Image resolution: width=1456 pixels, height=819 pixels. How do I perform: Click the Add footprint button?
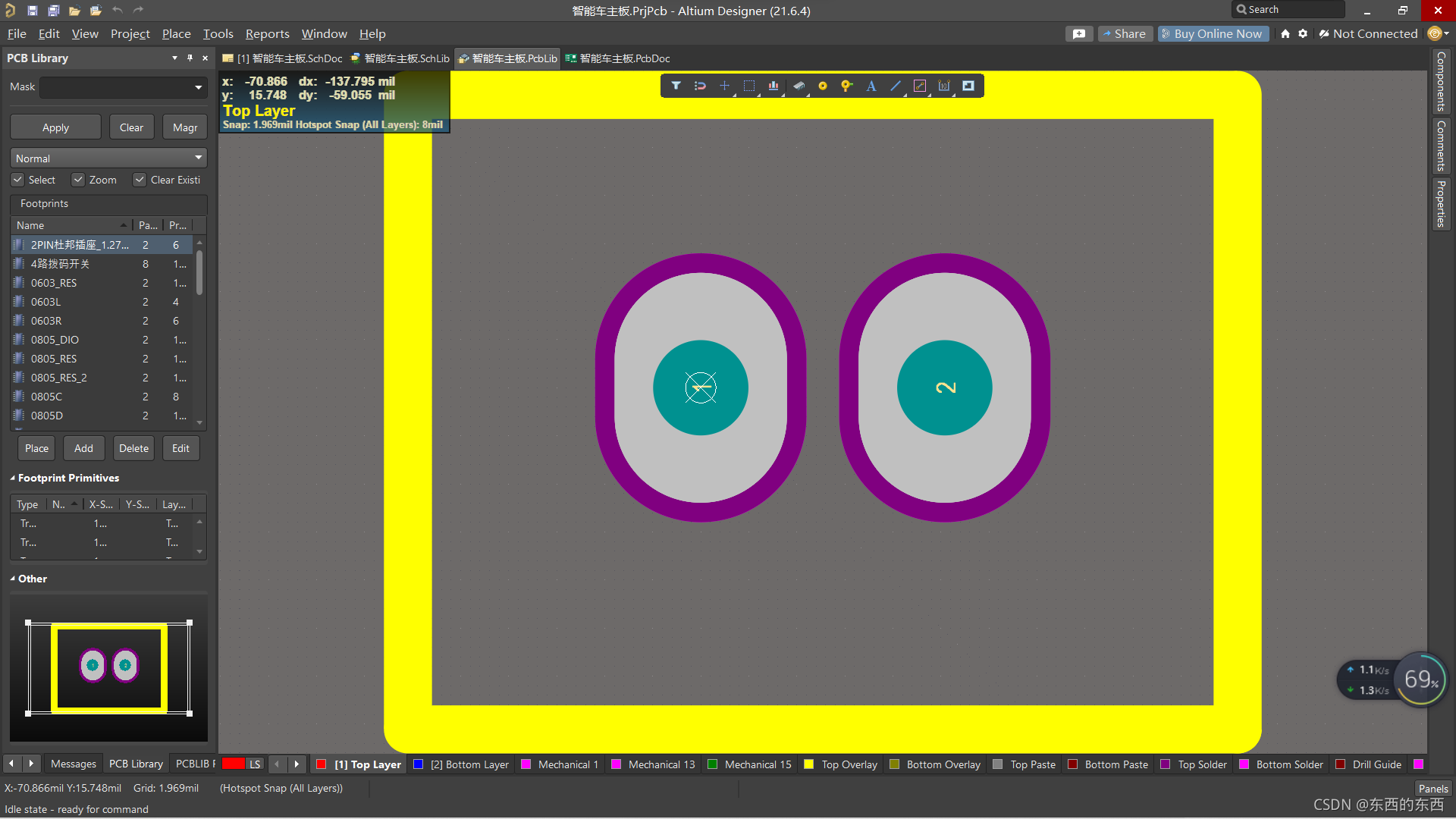coord(83,448)
